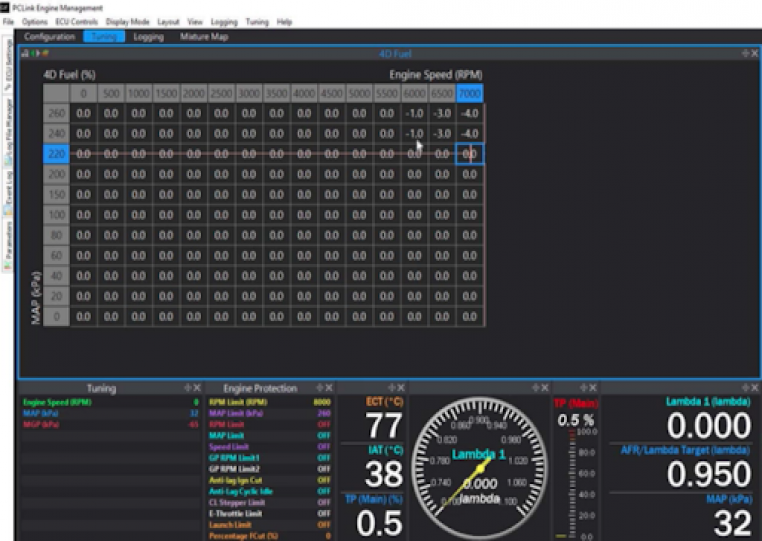Pin the Tuning runtime values panel
This screenshot has width=762, height=541.
pos(188,387)
